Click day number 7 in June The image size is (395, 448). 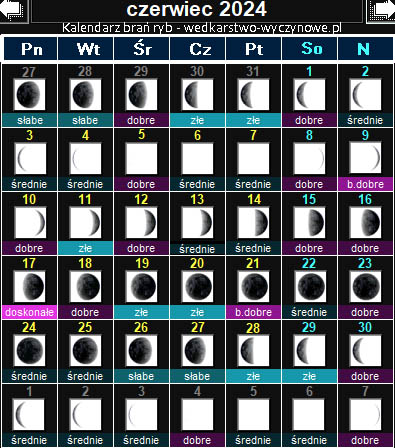tap(254, 135)
